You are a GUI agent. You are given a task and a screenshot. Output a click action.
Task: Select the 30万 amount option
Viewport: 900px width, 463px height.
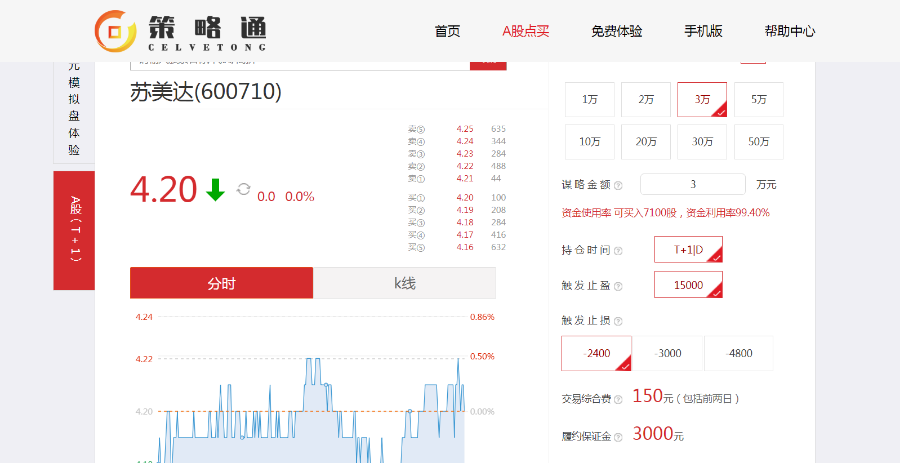click(x=702, y=142)
